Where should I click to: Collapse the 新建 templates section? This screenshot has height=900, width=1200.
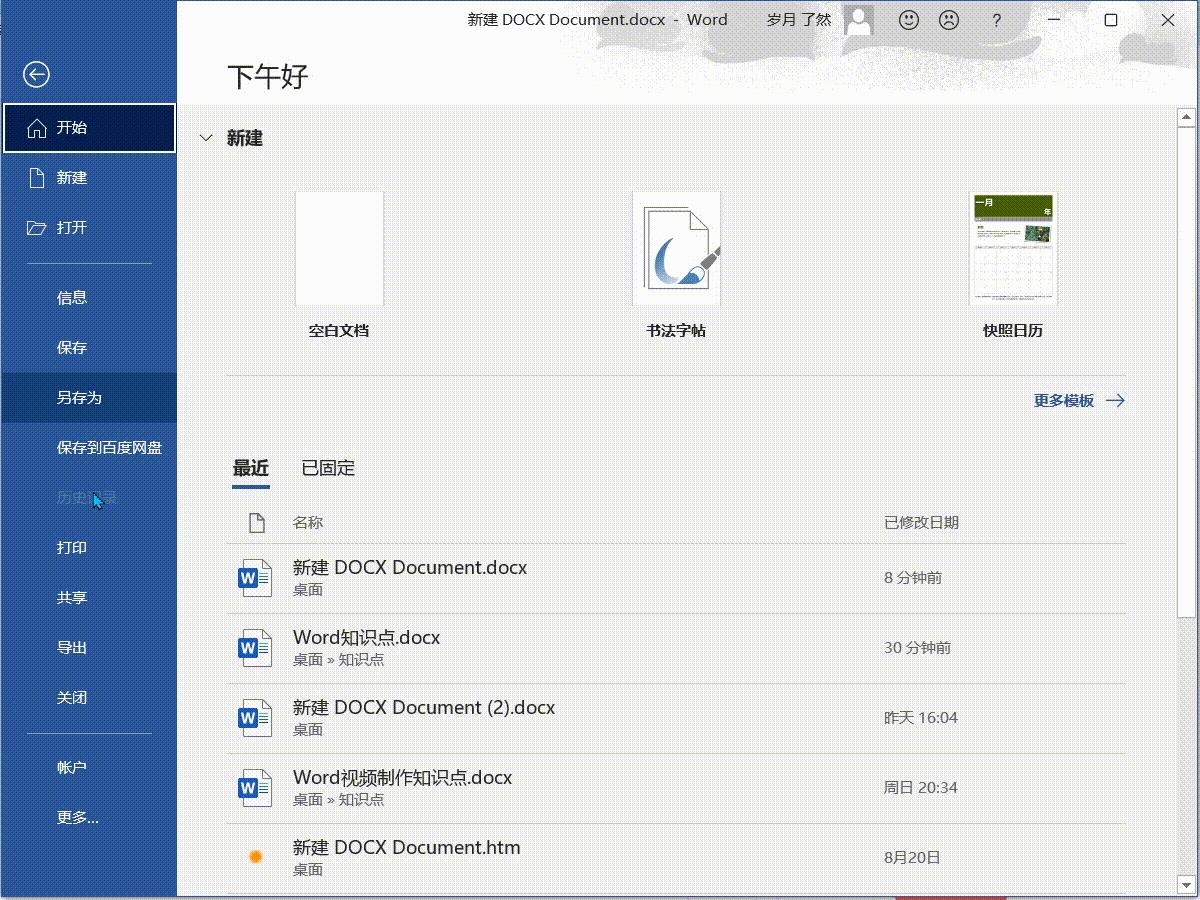click(x=205, y=138)
